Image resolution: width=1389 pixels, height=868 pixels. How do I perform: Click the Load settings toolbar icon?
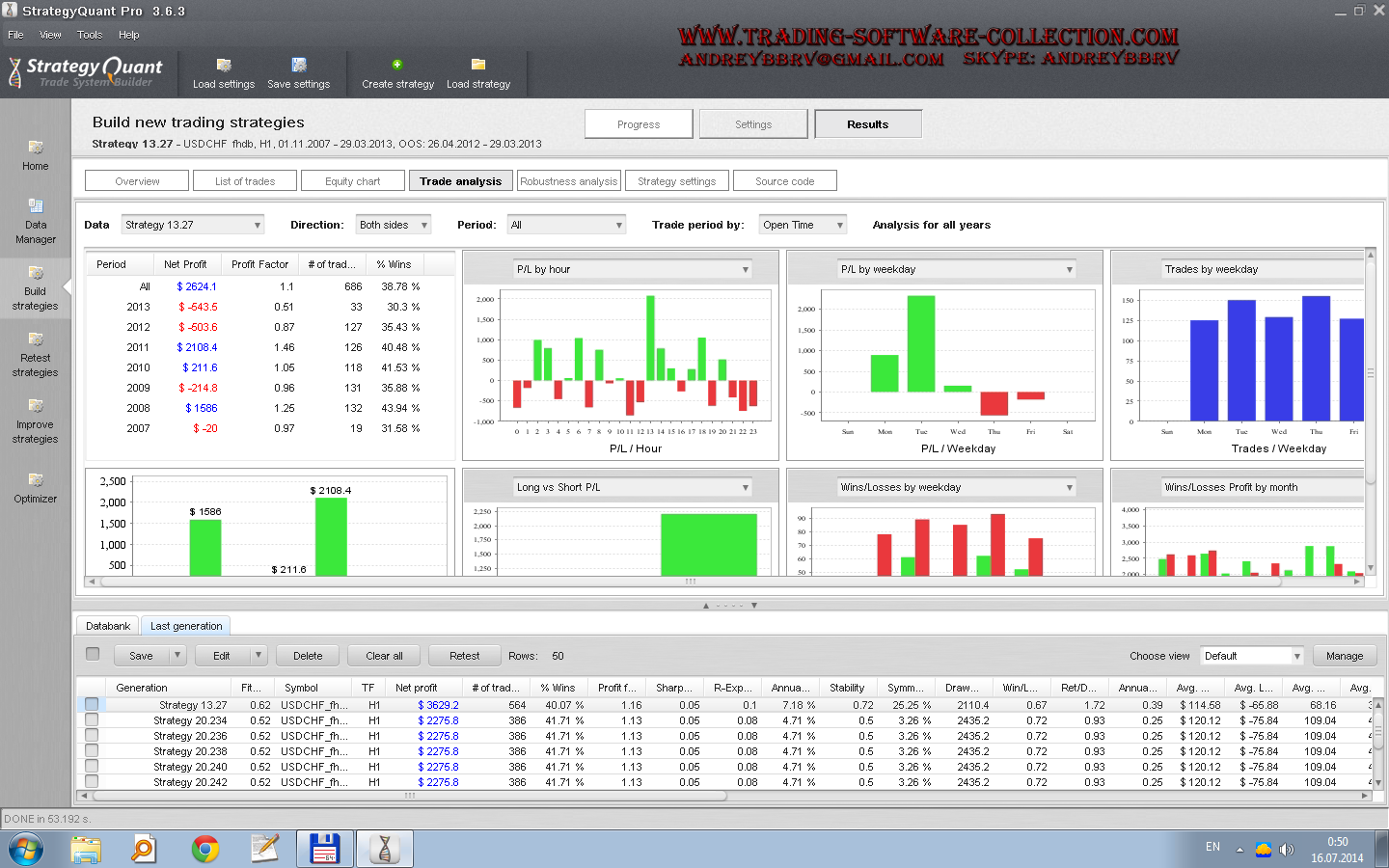coord(224,66)
